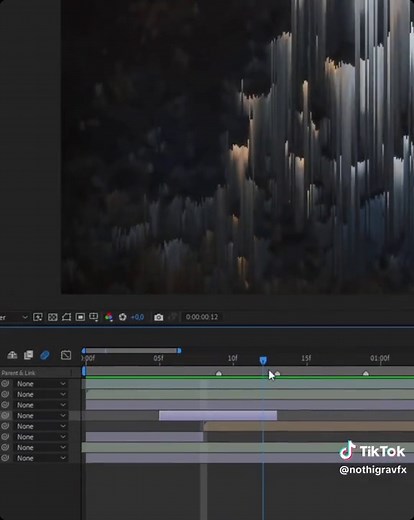Image resolution: width=414 pixels, height=520 pixels.
Task: Disable the blue Motion Blur switch
Action: point(45,355)
